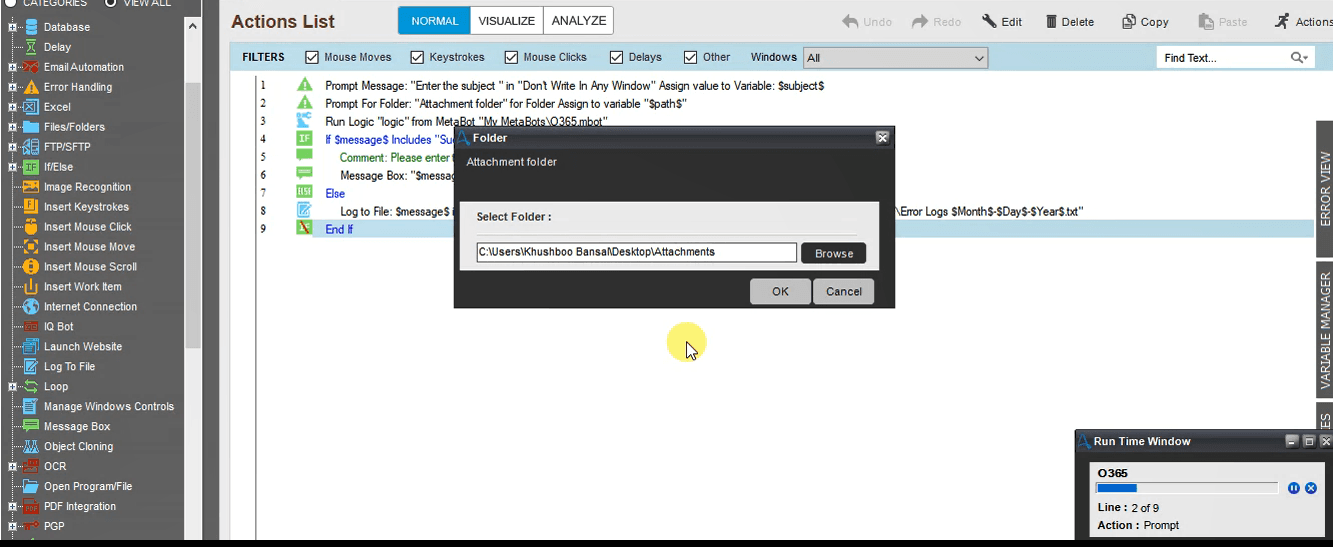Open the IQ Bot command
This screenshot has height=547, width=1333.
pos(58,327)
